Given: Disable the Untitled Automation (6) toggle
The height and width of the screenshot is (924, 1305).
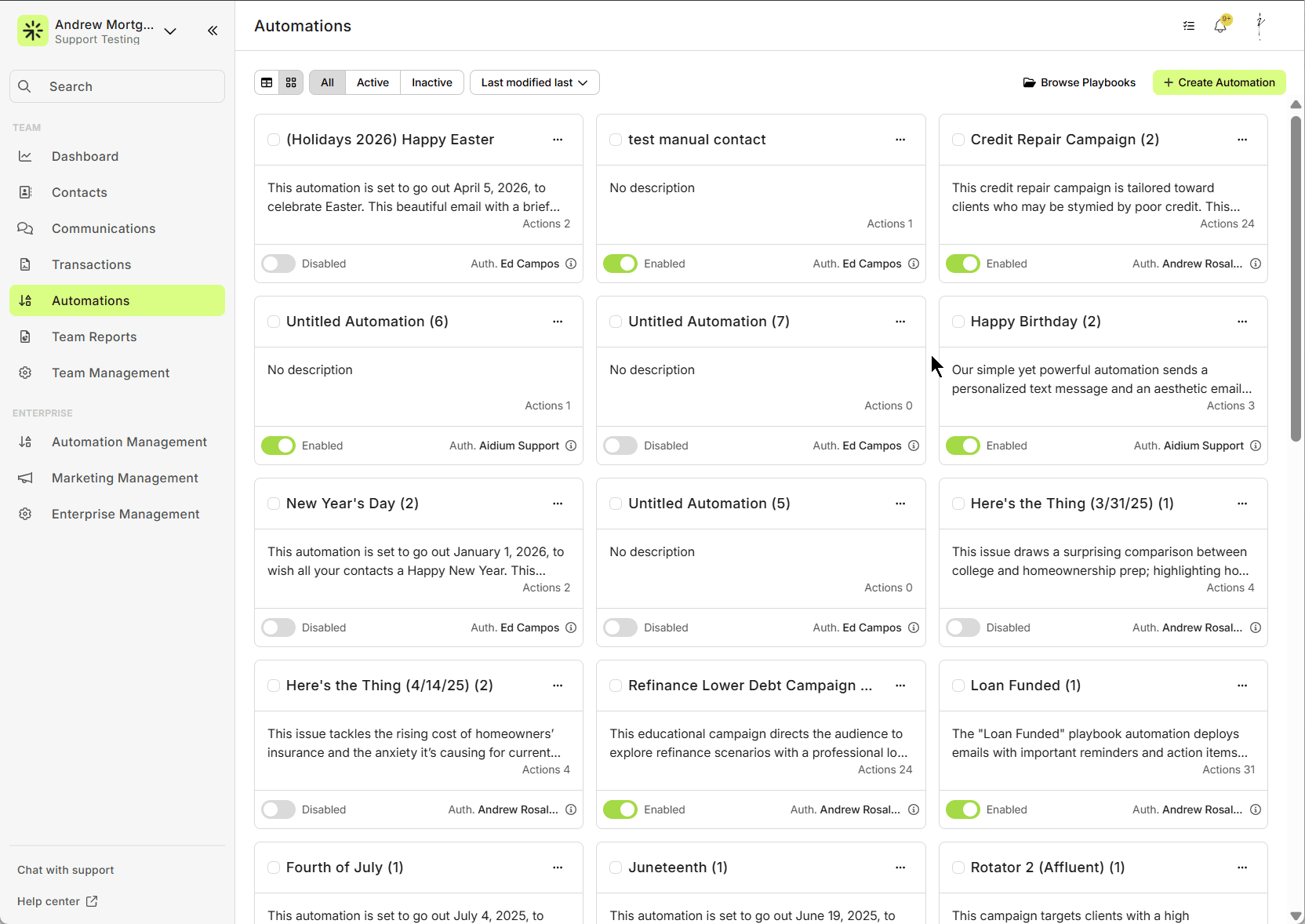Looking at the screenshot, I should (278, 446).
